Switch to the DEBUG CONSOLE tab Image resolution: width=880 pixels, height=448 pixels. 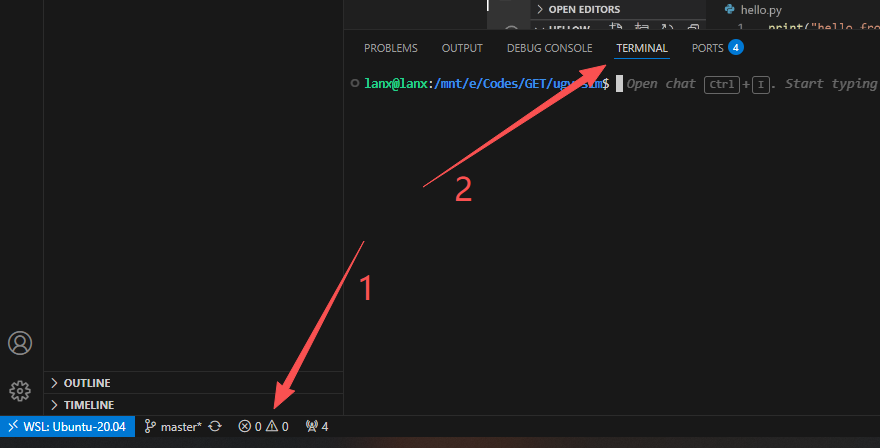coord(549,48)
